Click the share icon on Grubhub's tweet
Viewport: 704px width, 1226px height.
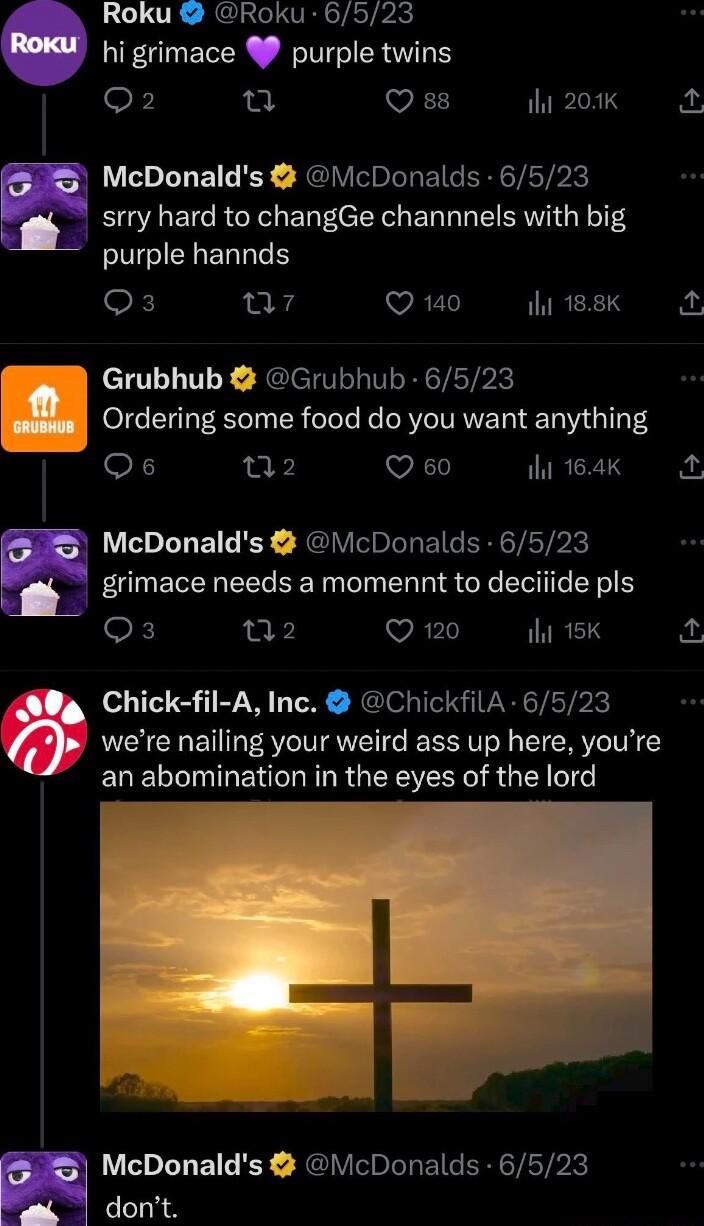688,466
